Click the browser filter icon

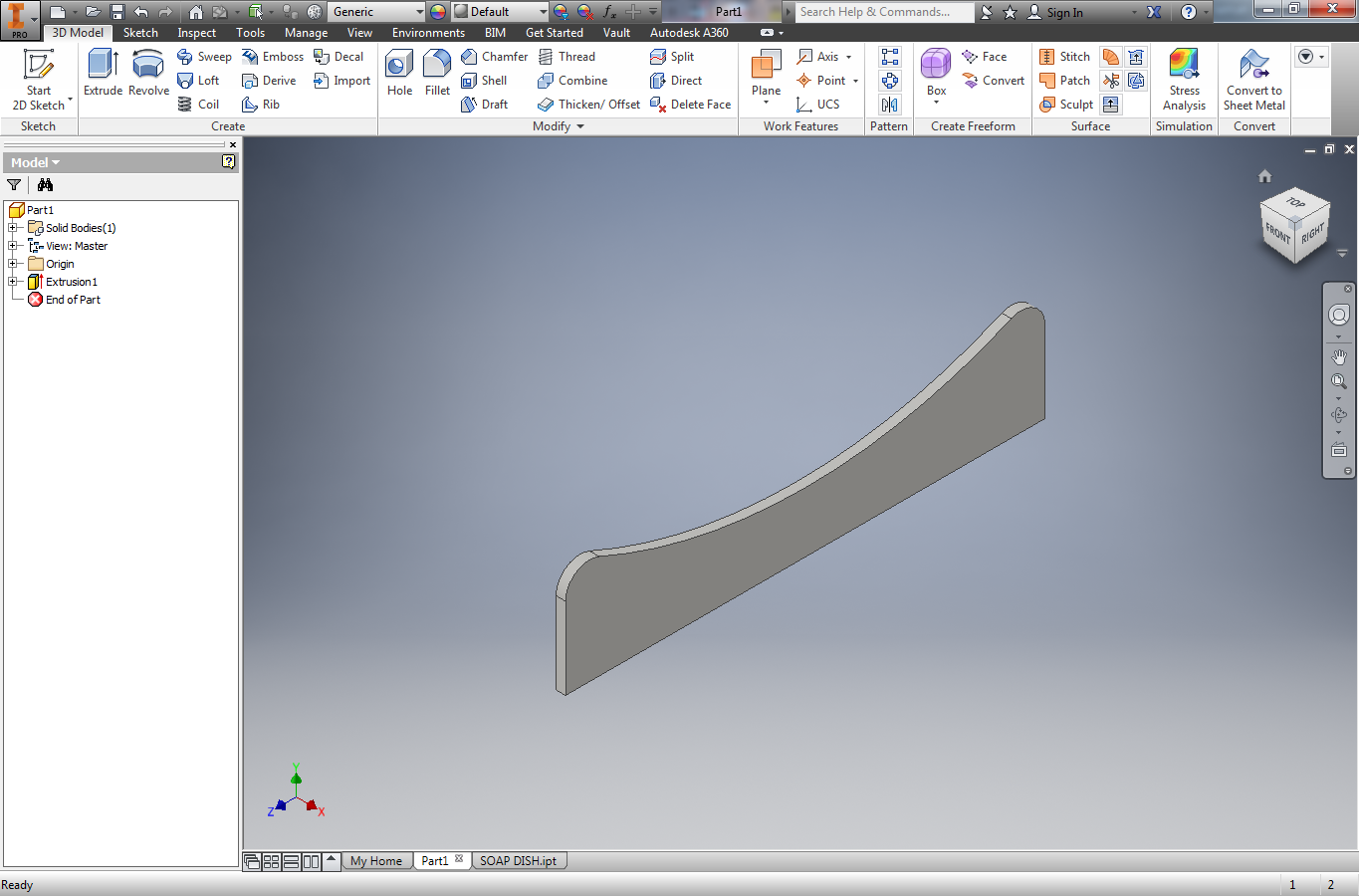(x=14, y=185)
